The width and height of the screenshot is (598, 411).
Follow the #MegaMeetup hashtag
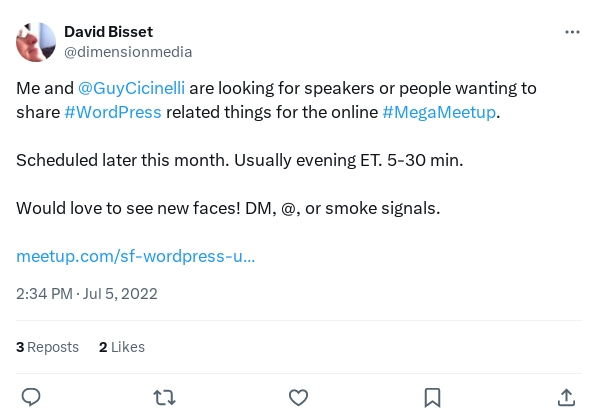pyautogui.click(x=439, y=112)
